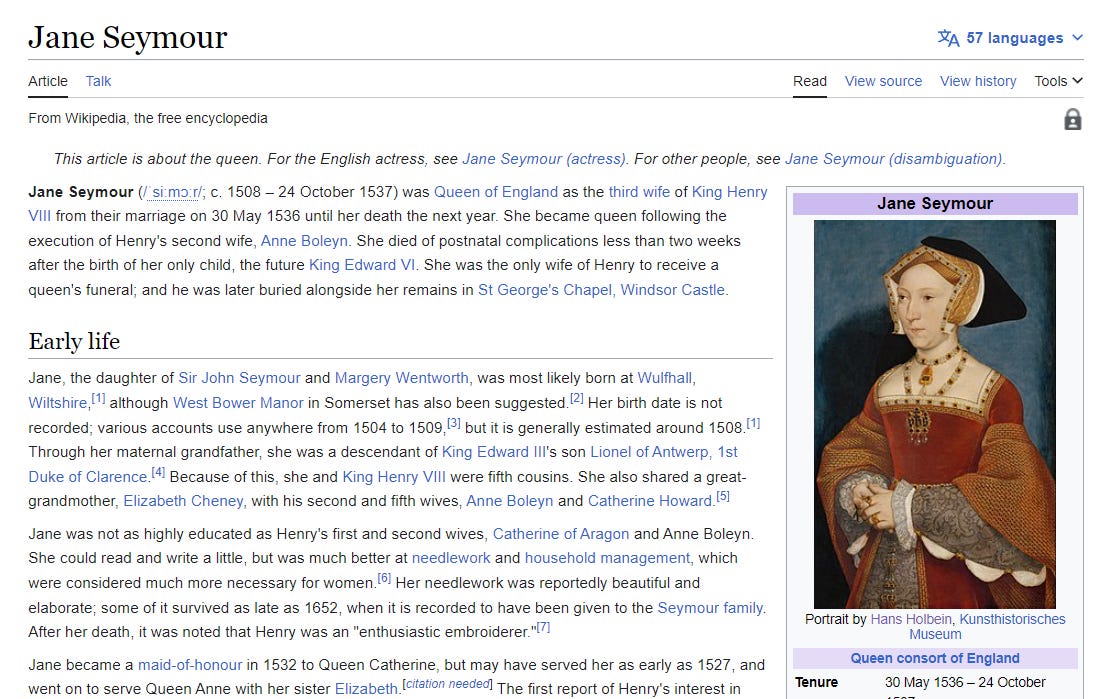This screenshot has height=699, width=1107.
Task: Open the View source tab
Action: pyautogui.click(x=883, y=81)
